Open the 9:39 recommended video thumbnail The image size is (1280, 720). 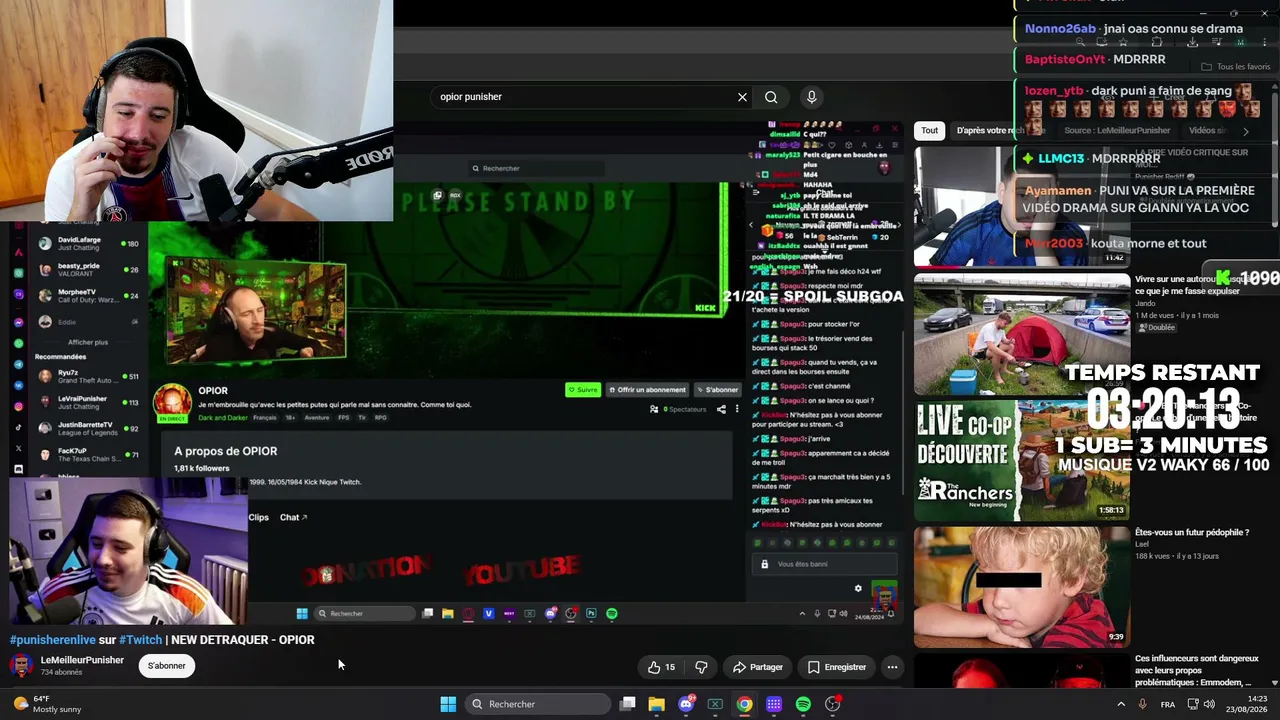(1021, 587)
